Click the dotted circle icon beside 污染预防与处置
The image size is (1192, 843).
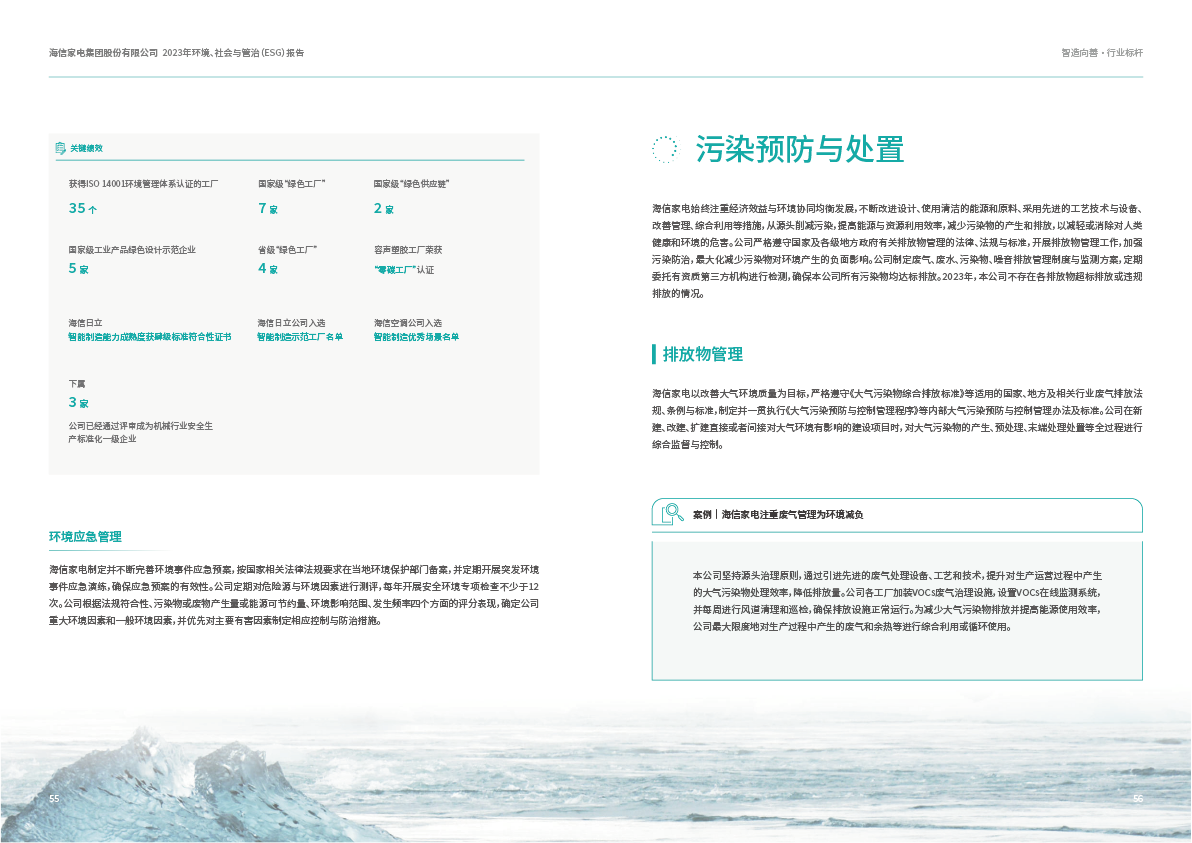pyautogui.click(x=664, y=150)
